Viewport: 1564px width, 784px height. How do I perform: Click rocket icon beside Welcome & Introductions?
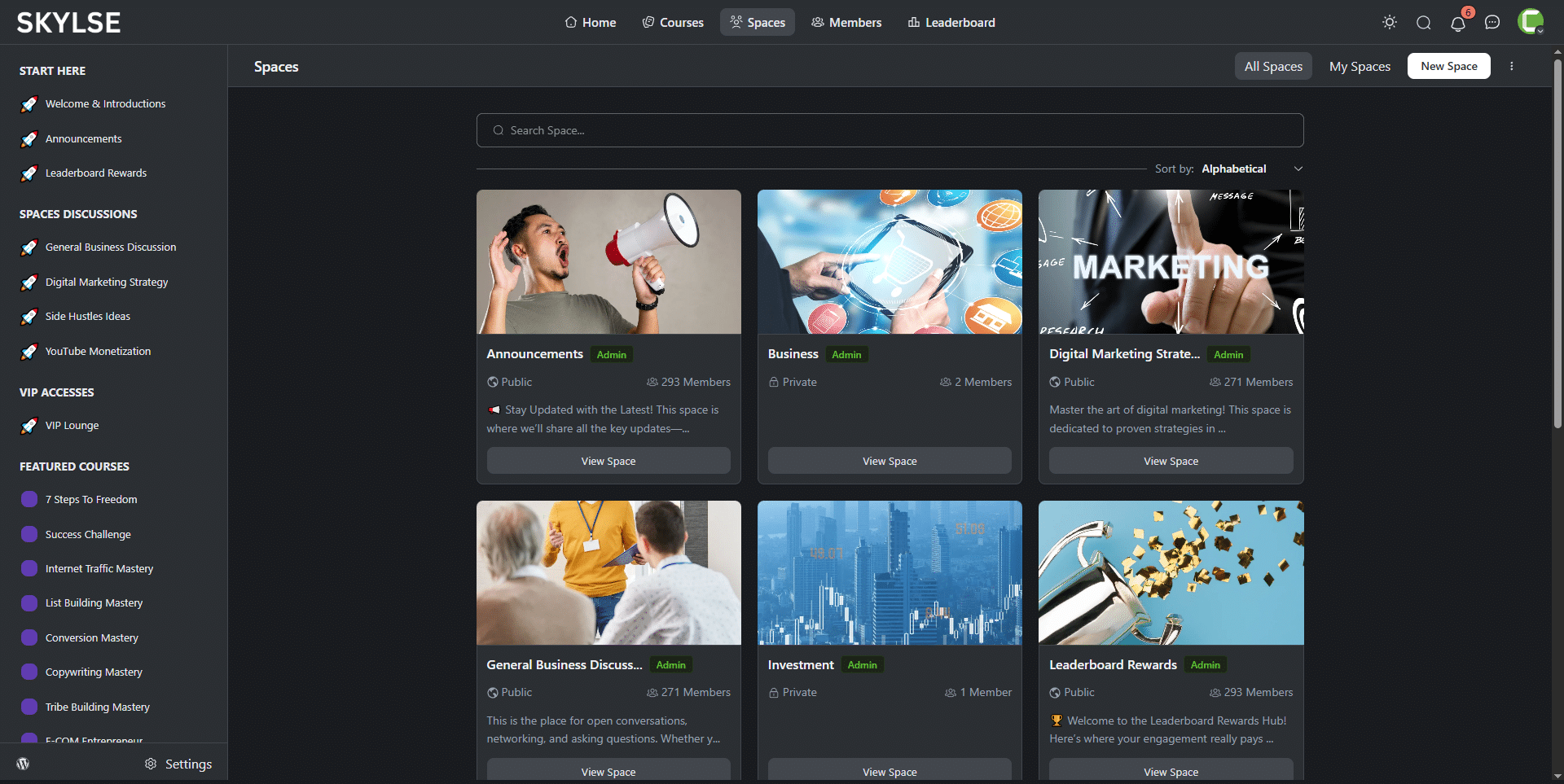coord(29,104)
